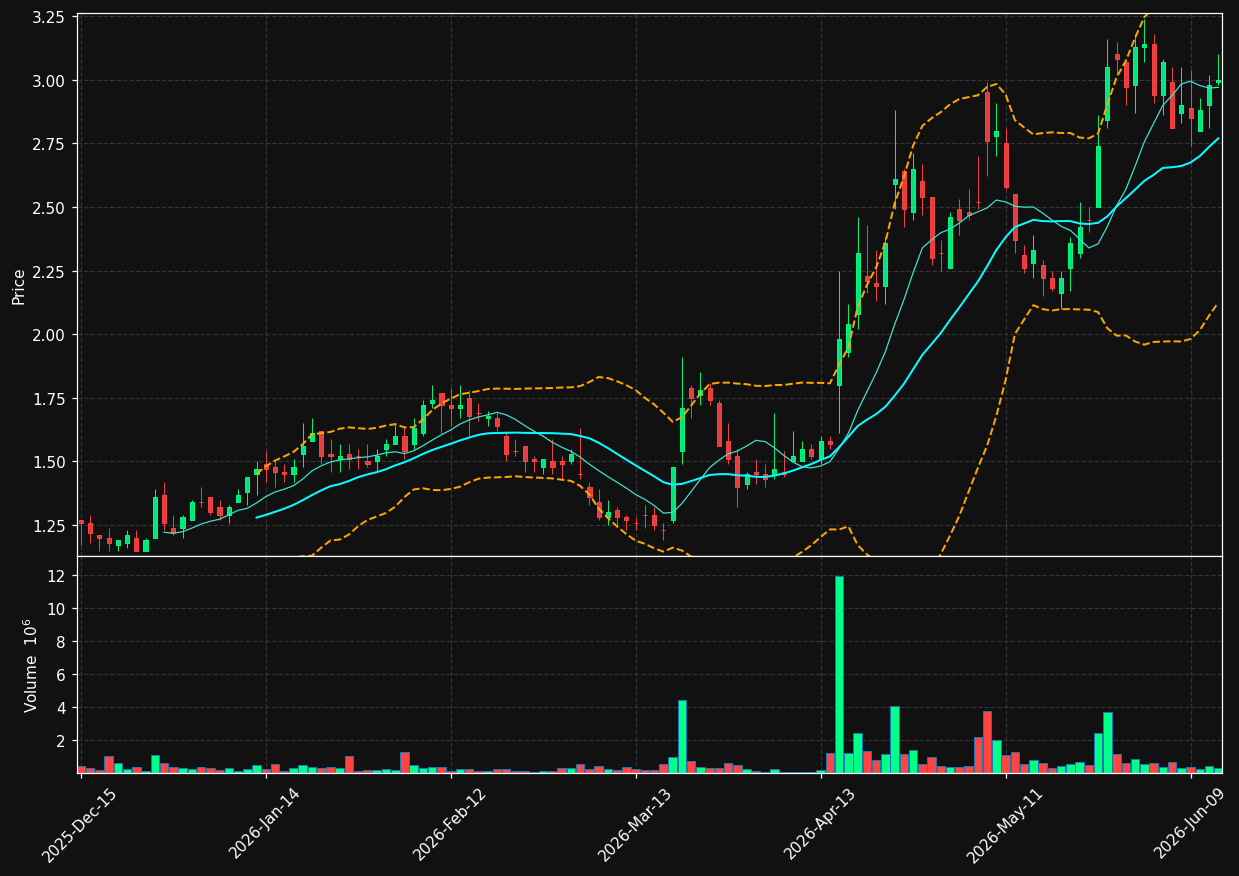Click the 10 volume axis label

[57, 609]
